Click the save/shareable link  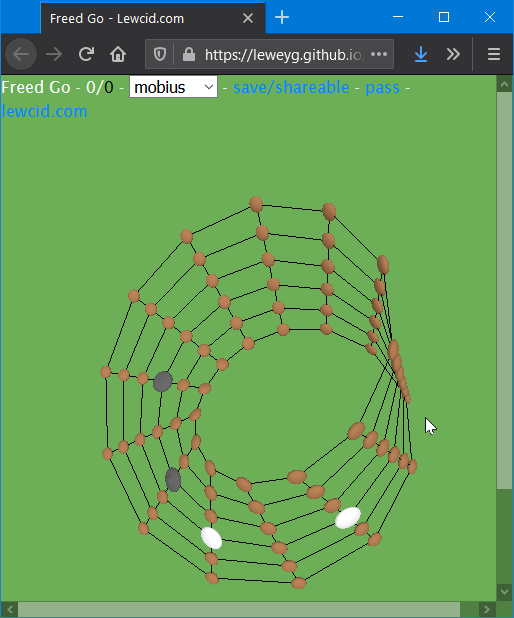pyautogui.click(x=291, y=87)
